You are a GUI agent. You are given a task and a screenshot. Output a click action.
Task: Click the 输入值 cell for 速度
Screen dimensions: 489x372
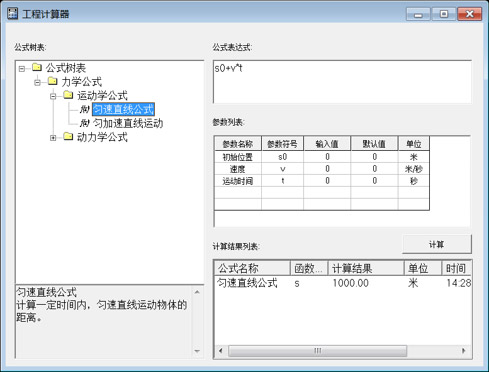coord(327,169)
